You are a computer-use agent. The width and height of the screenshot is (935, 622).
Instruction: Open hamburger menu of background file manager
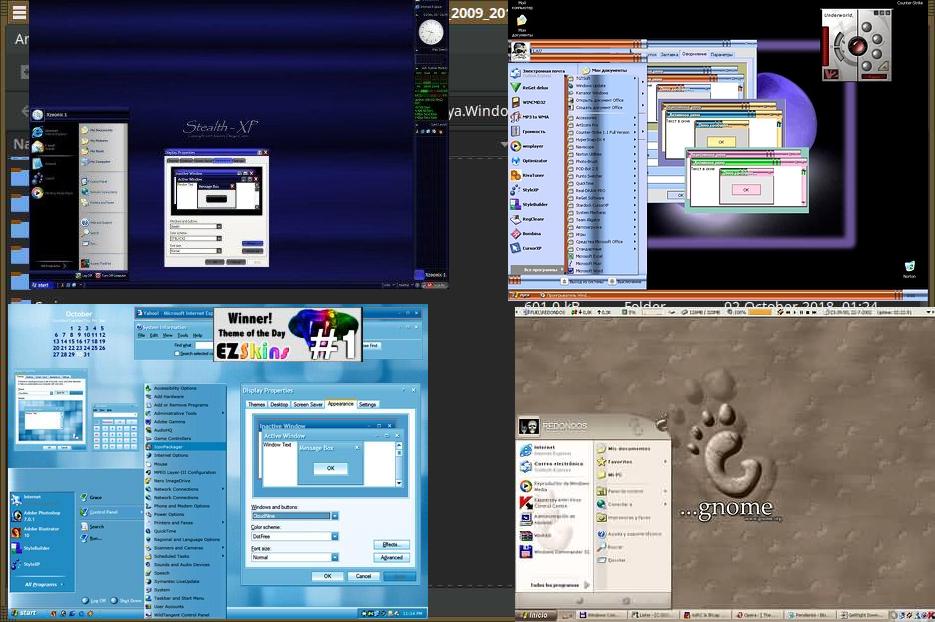click(x=19, y=13)
